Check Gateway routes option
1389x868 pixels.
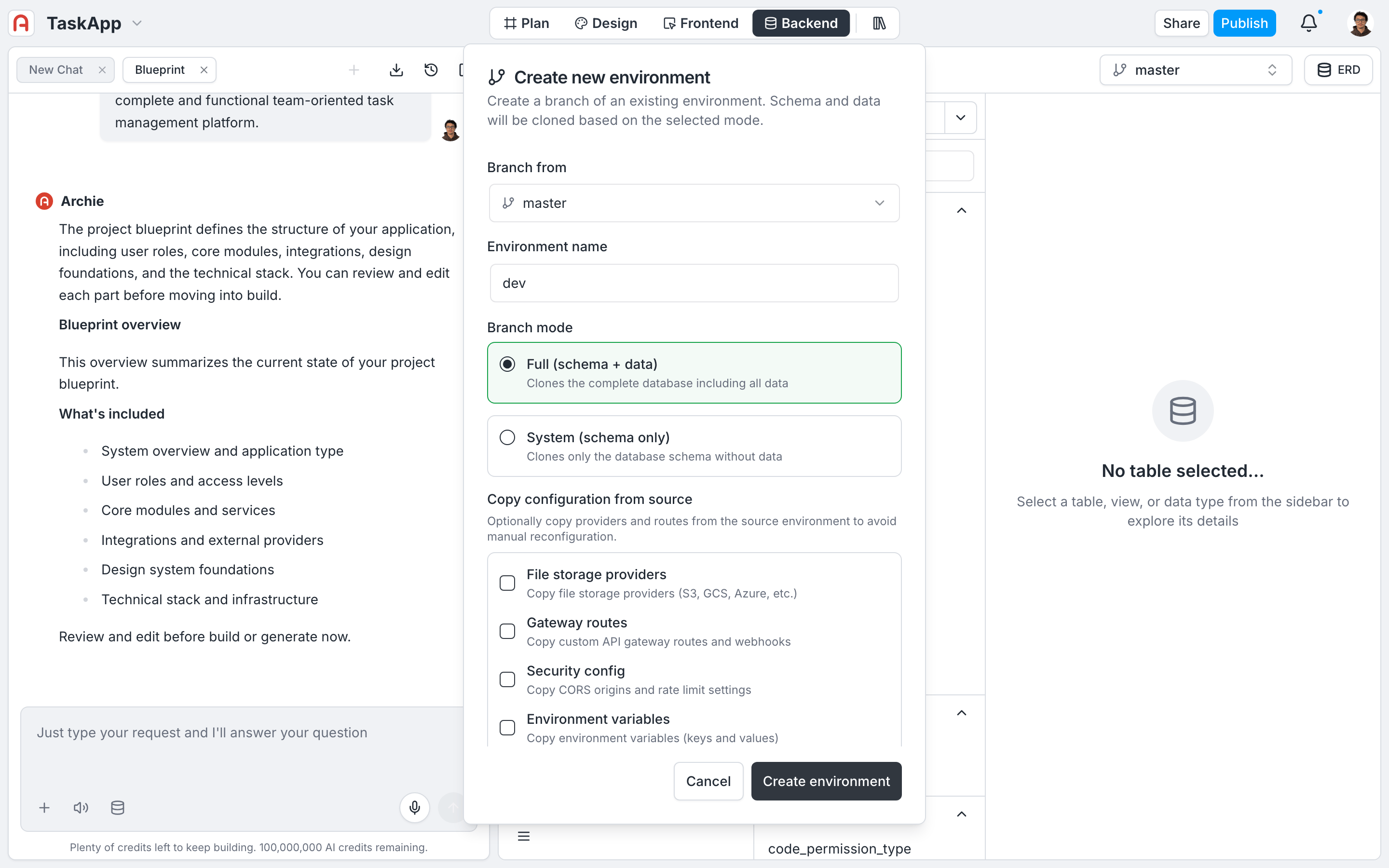point(507,631)
